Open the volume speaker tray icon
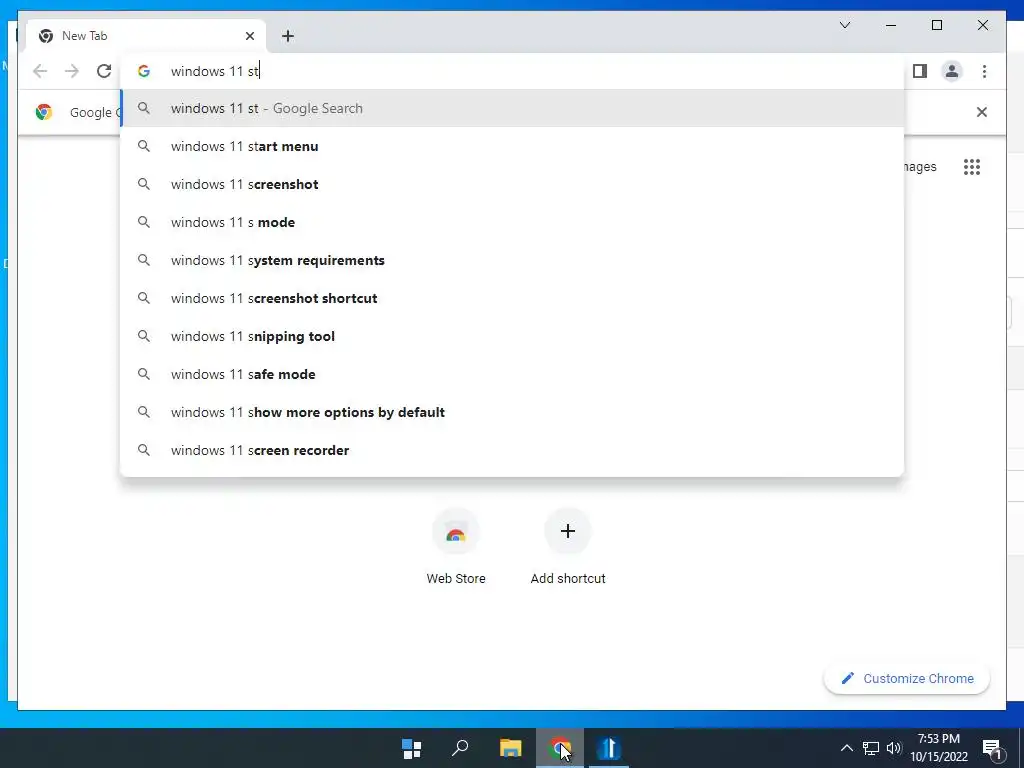Screen dimensions: 1024x768 (893, 748)
